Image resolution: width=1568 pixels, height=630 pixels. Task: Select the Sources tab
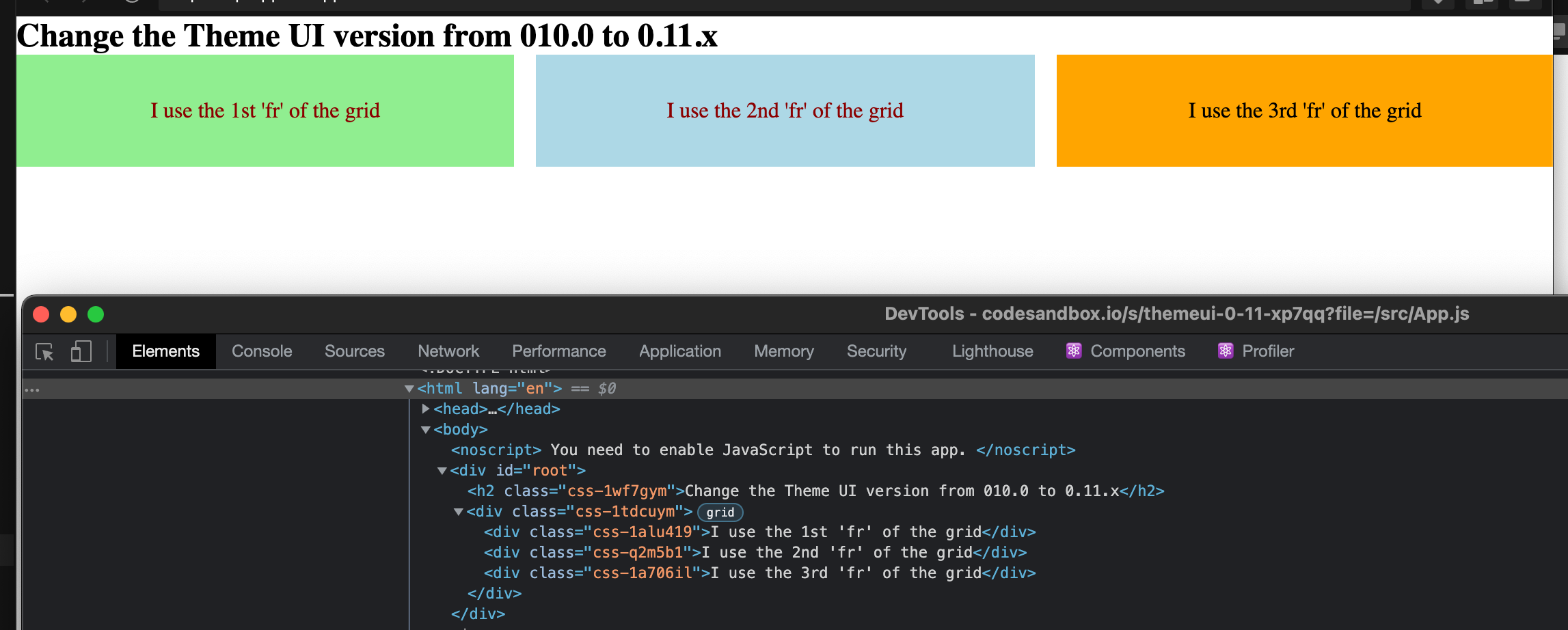[x=354, y=351]
